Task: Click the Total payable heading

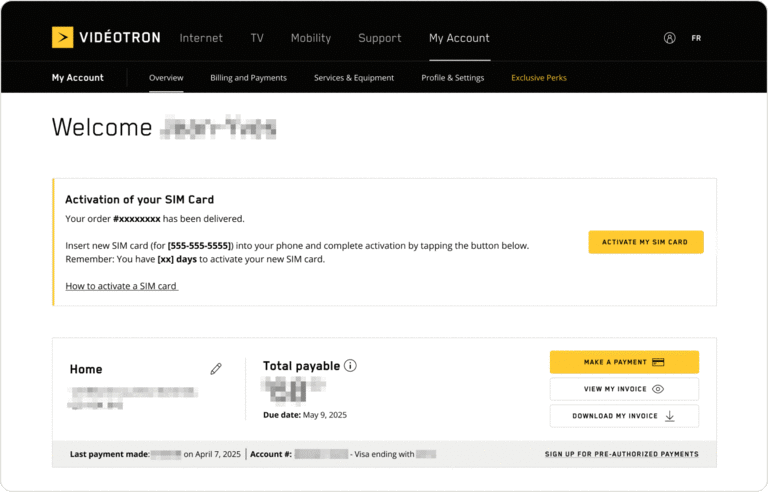Action: [301, 366]
